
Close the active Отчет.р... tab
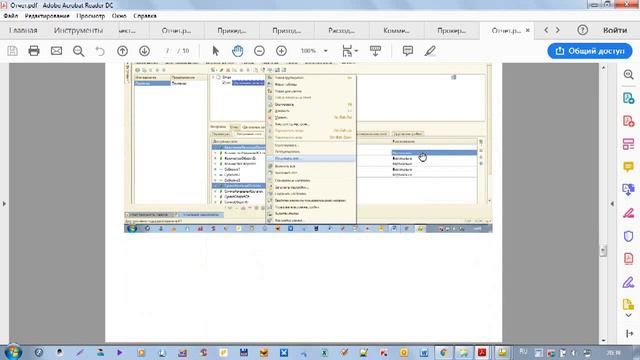[x=527, y=30]
